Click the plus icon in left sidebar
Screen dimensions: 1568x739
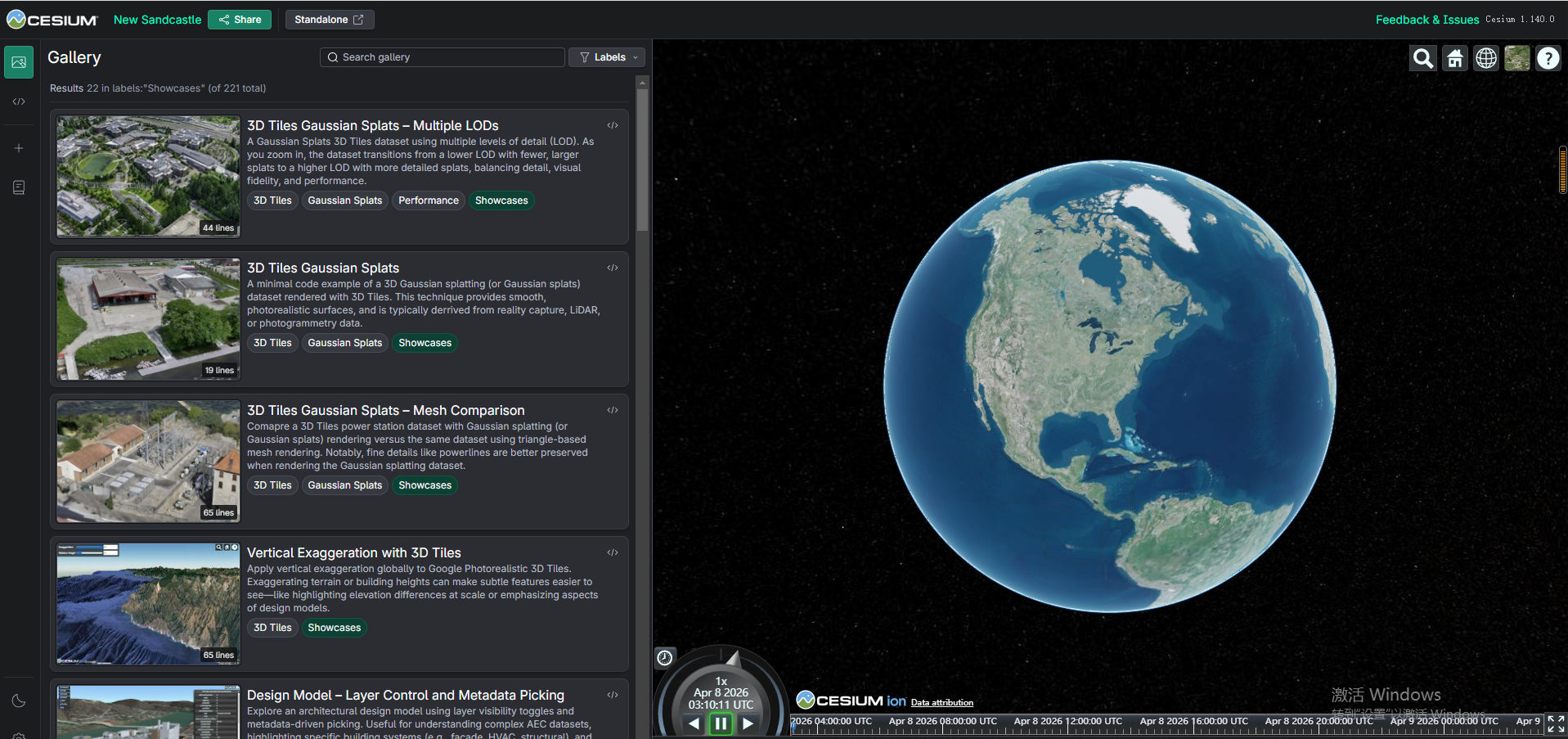point(19,148)
